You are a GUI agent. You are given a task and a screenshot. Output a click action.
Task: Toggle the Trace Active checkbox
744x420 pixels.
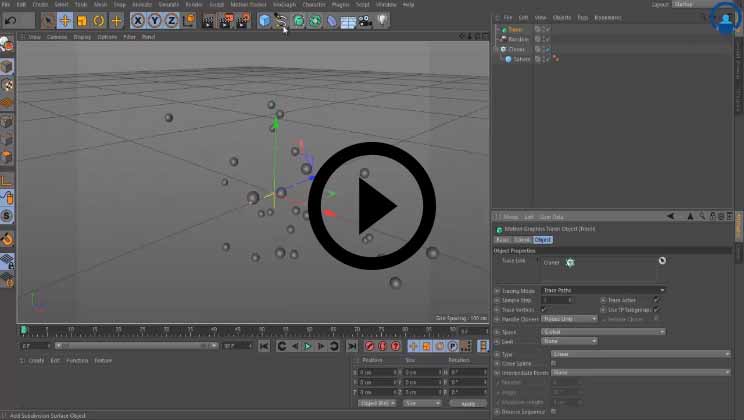coord(656,300)
